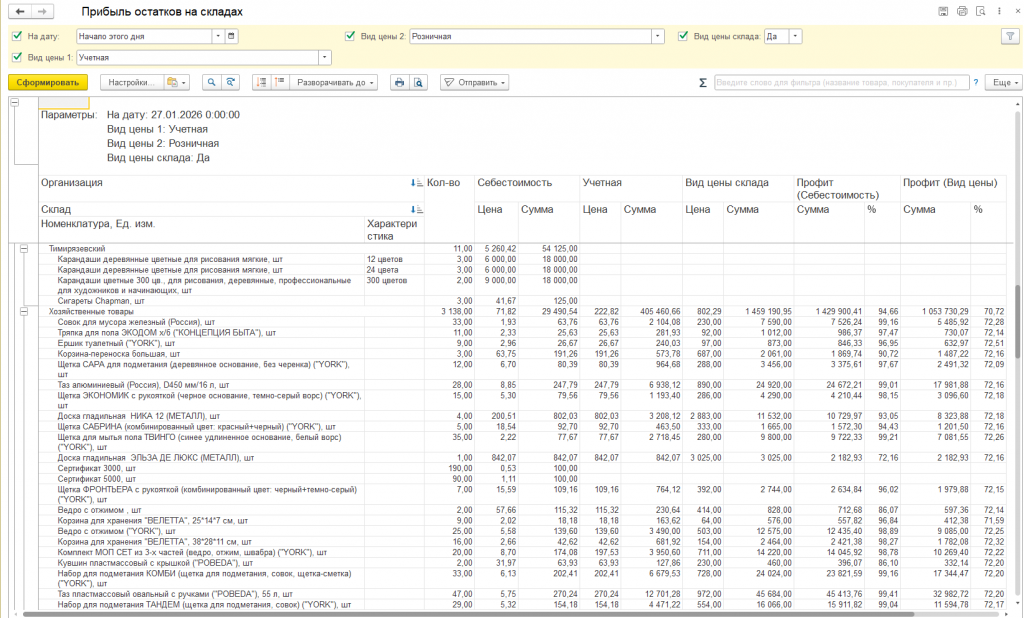Toggle the 'Вид цены 2' checkbox
Image resolution: width=1024 pixels, height=618 pixels.
click(350, 36)
